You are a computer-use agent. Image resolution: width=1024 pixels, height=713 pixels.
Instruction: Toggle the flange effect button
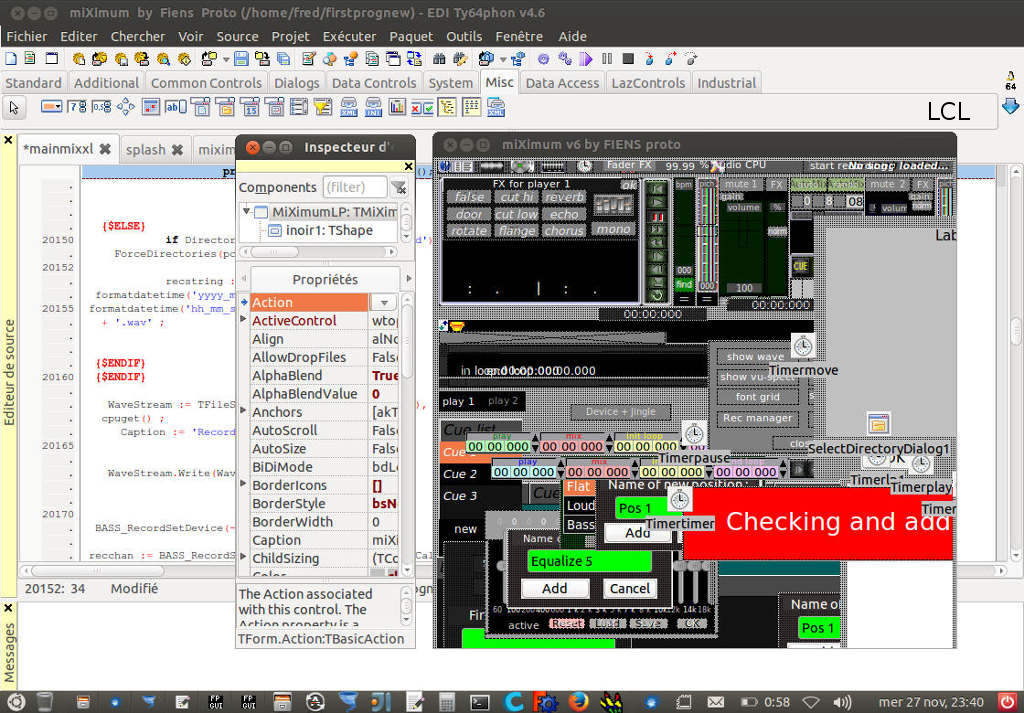(517, 230)
